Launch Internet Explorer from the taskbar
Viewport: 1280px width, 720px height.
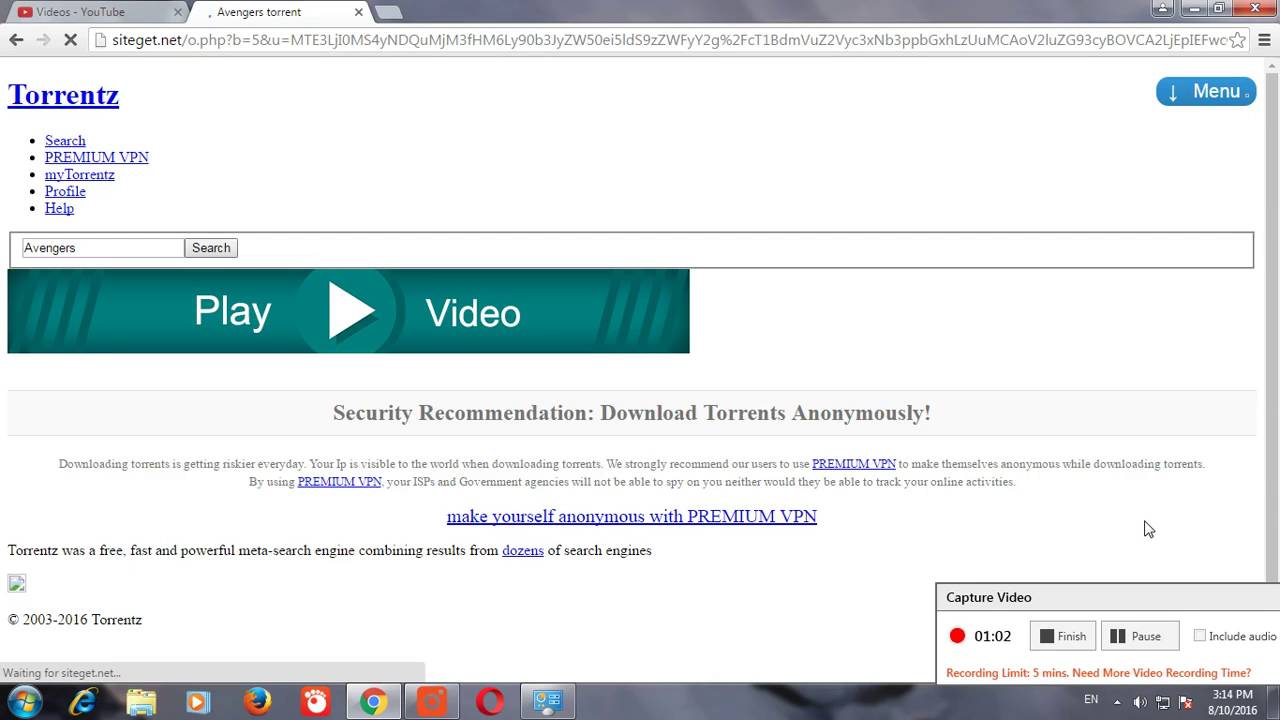pos(84,702)
